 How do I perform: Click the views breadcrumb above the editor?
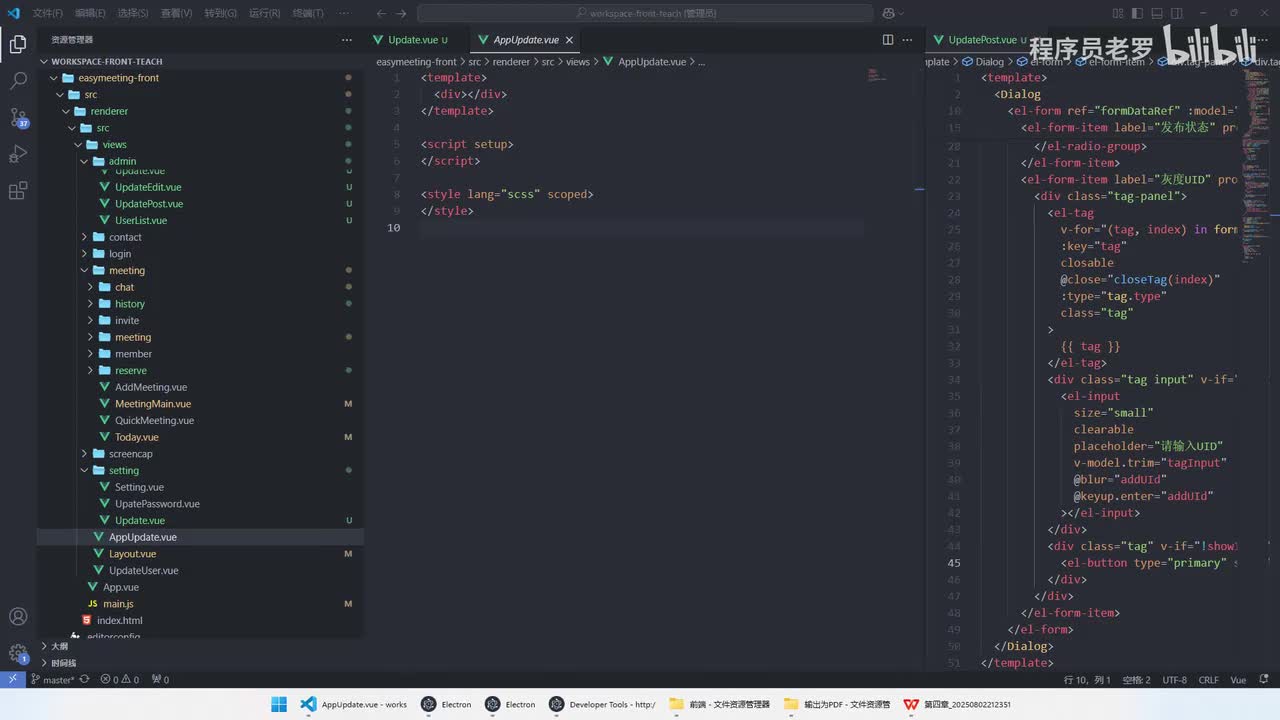pyautogui.click(x=578, y=61)
